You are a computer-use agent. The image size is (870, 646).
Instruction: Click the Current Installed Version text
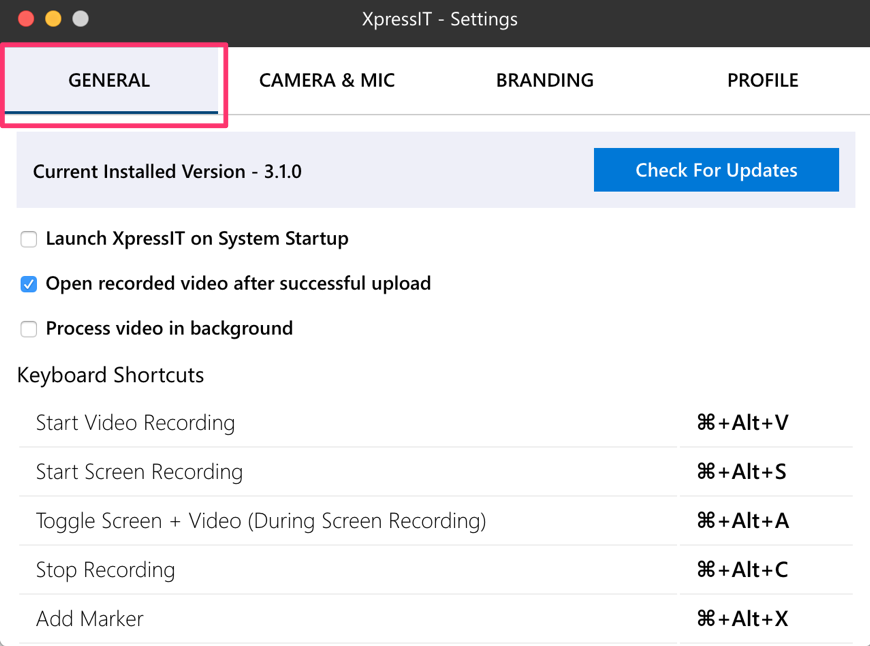[x=167, y=172]
